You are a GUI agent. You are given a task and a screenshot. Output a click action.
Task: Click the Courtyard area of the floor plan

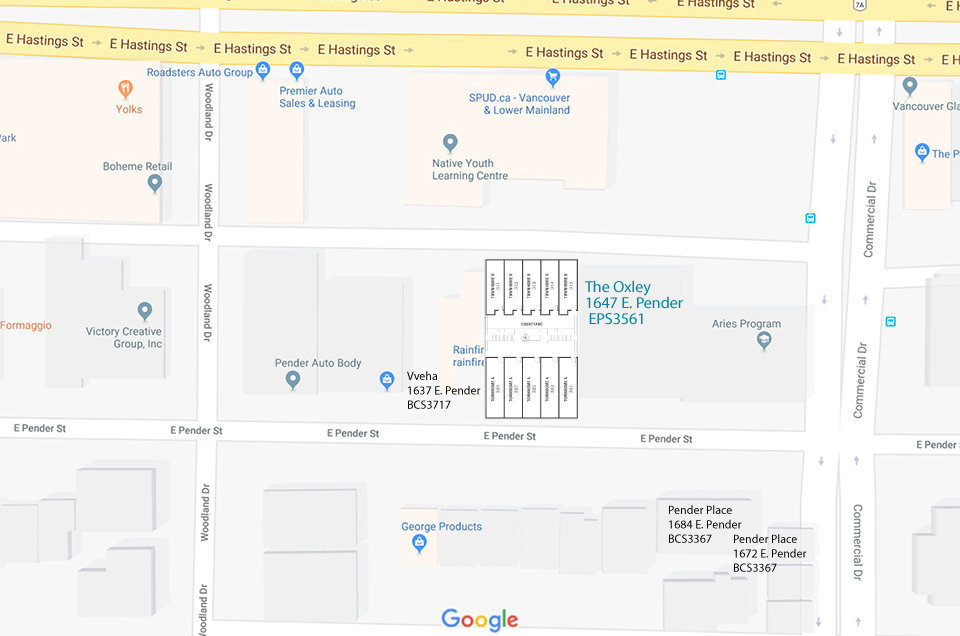coord(531,335)
